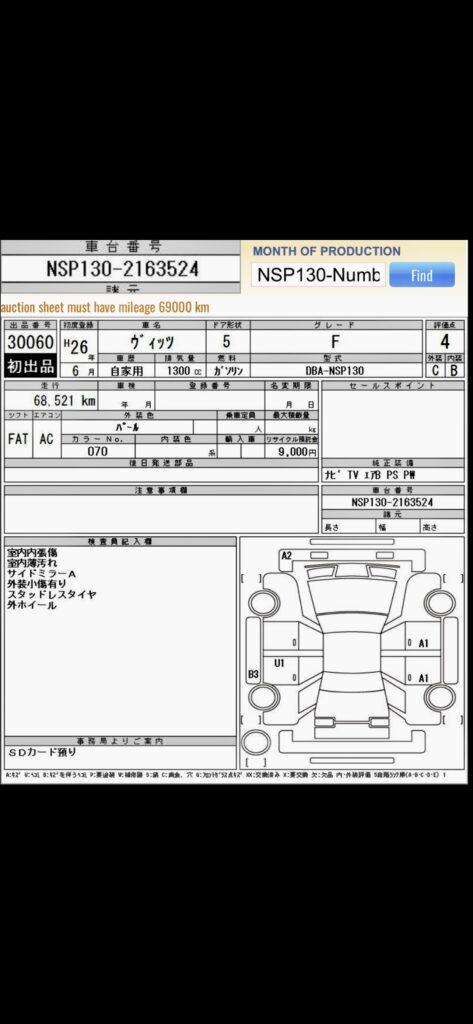Select the 注意事項欄 section header
473x1024 pixels.
click(x=161, y=490)
